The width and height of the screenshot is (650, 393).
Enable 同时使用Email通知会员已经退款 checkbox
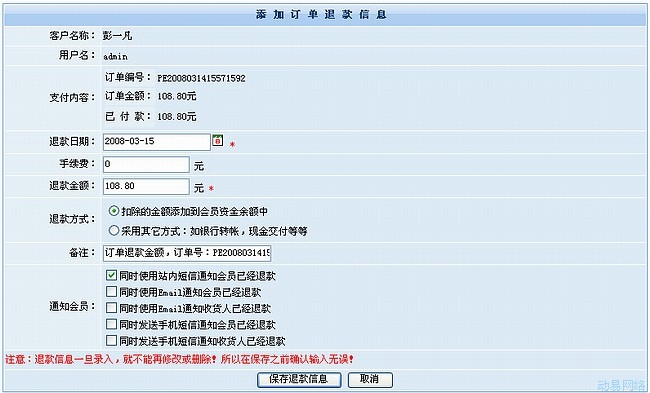[111, 291]
